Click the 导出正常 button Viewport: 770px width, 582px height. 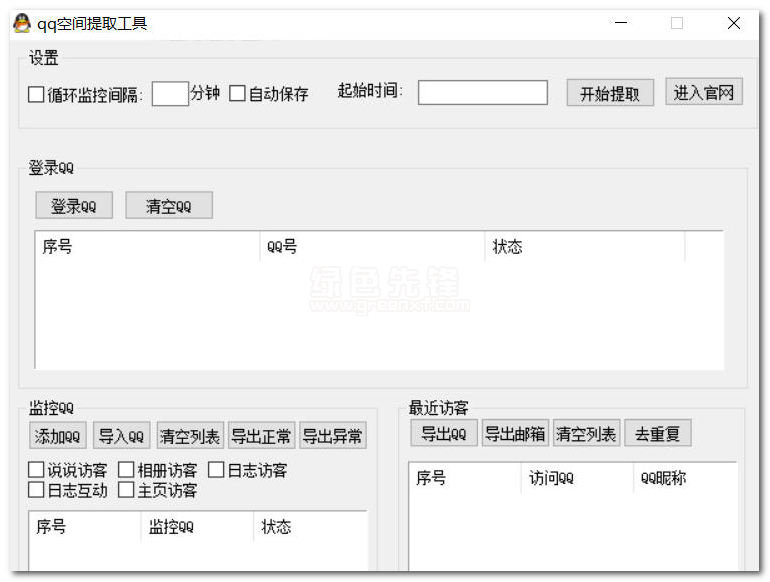261,435
